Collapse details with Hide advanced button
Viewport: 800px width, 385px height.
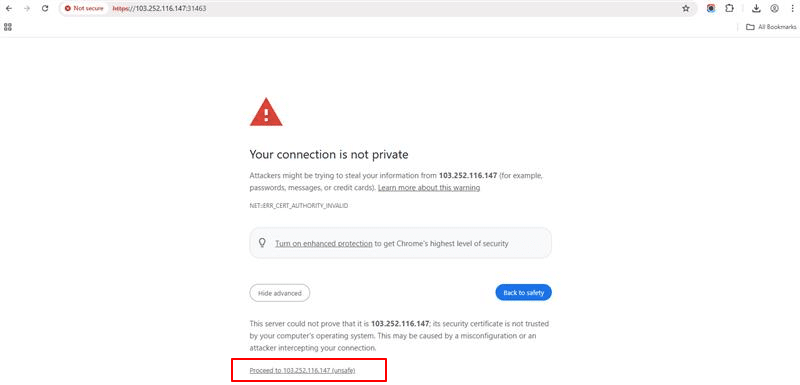[x=280, y=293]
